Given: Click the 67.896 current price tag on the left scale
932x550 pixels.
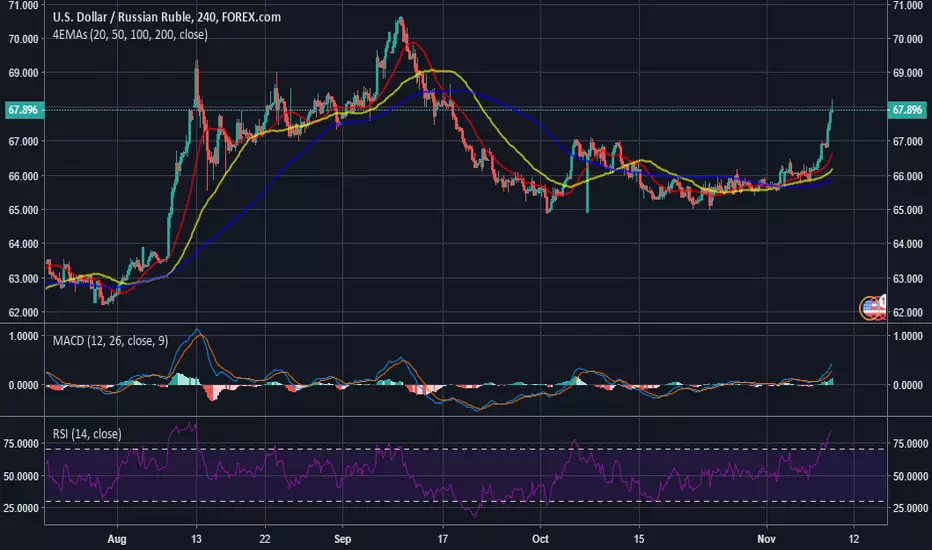Looking at the screenshot, I should tap(23, 110).
